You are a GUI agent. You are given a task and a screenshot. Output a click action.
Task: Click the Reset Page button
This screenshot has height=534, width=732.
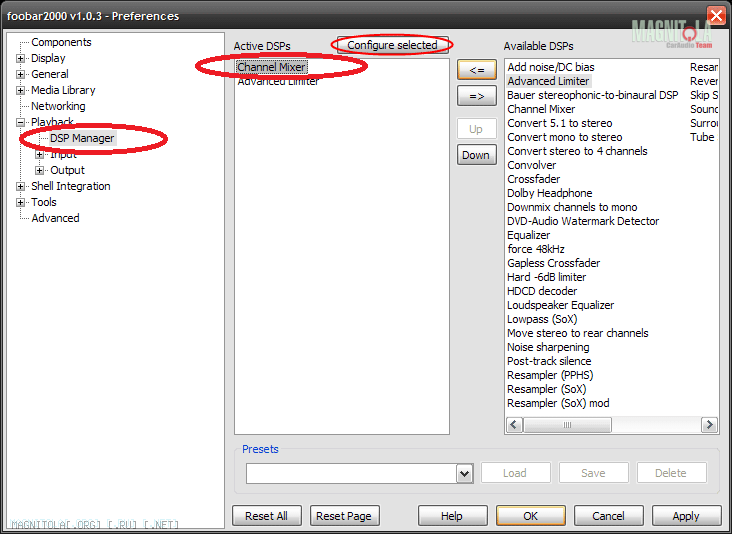coord(345,516)
